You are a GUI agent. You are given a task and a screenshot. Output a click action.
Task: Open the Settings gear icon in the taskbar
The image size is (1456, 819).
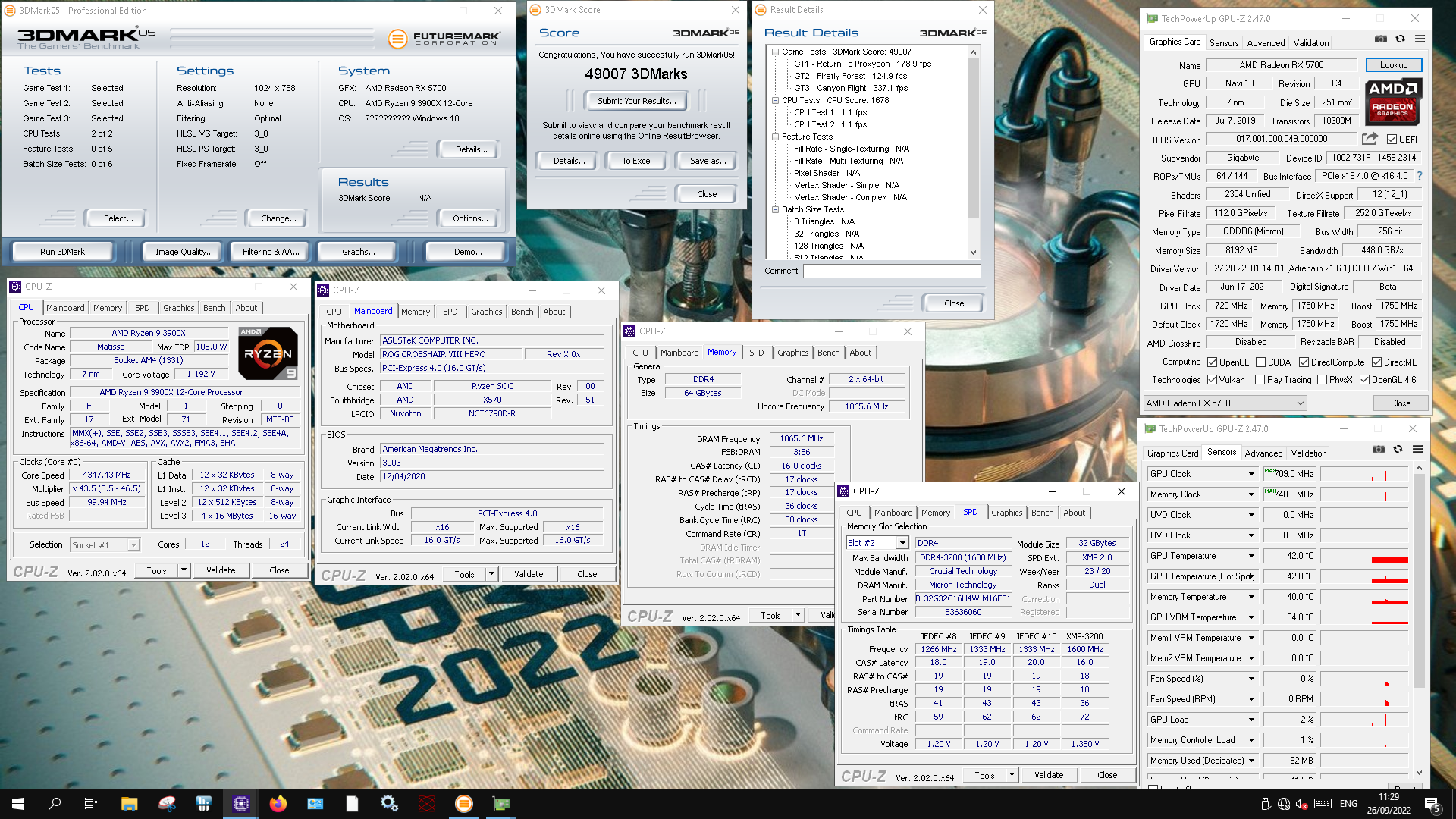[x=389, y=804]
